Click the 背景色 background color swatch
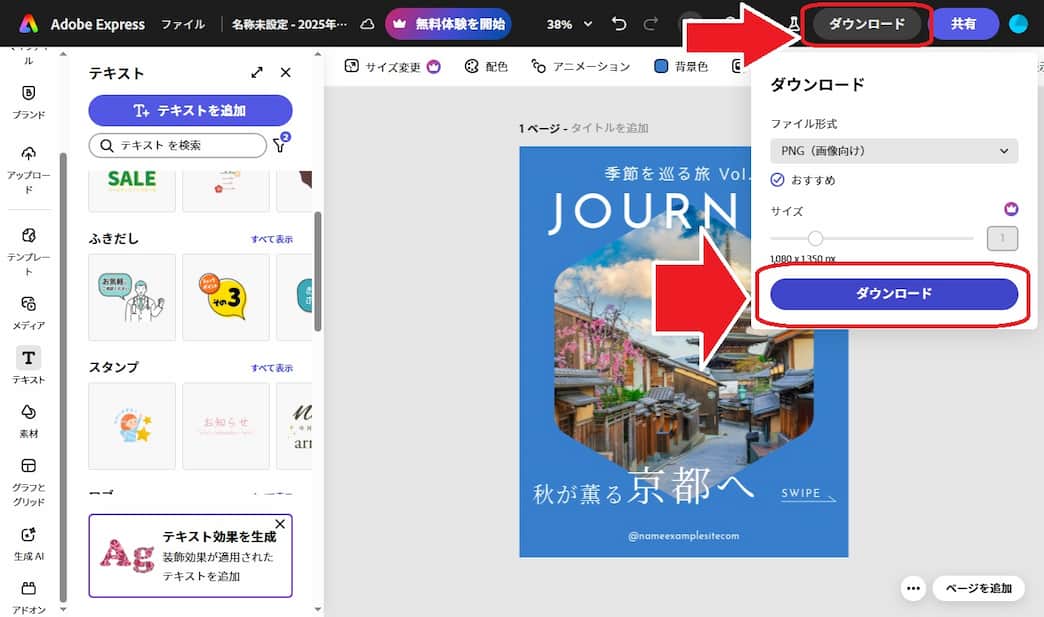Viewport: 1044px width, 617px height. pyautogui.click(x=661, y=67)
